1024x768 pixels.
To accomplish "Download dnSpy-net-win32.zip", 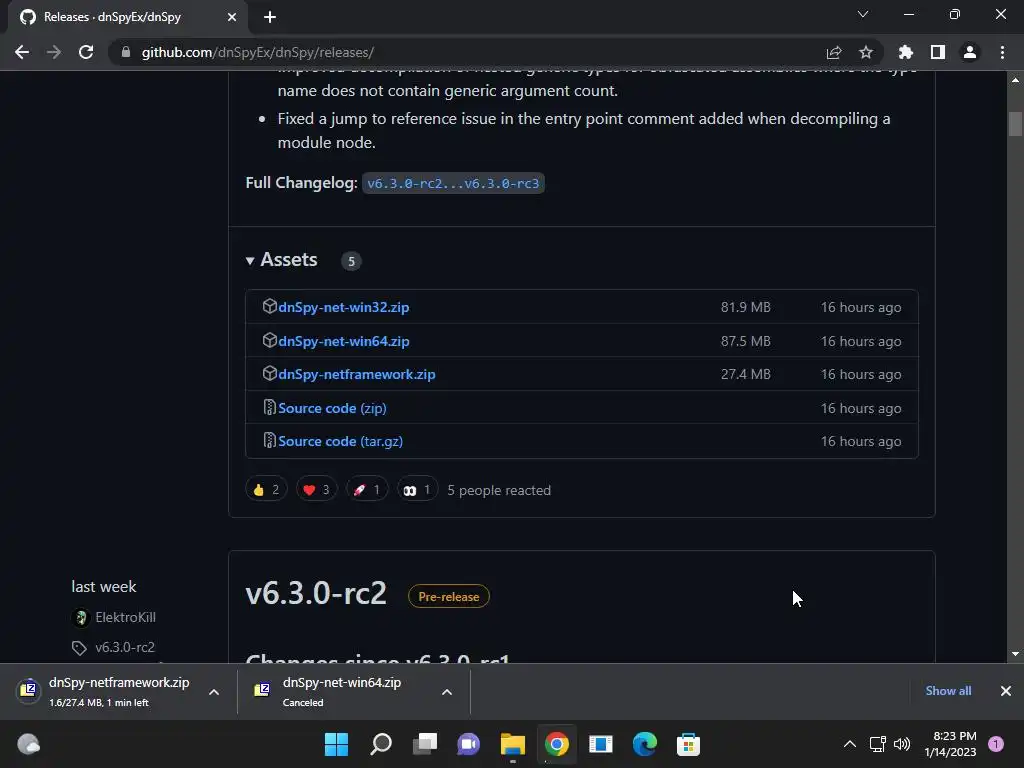I will click(x=344, y=307).
